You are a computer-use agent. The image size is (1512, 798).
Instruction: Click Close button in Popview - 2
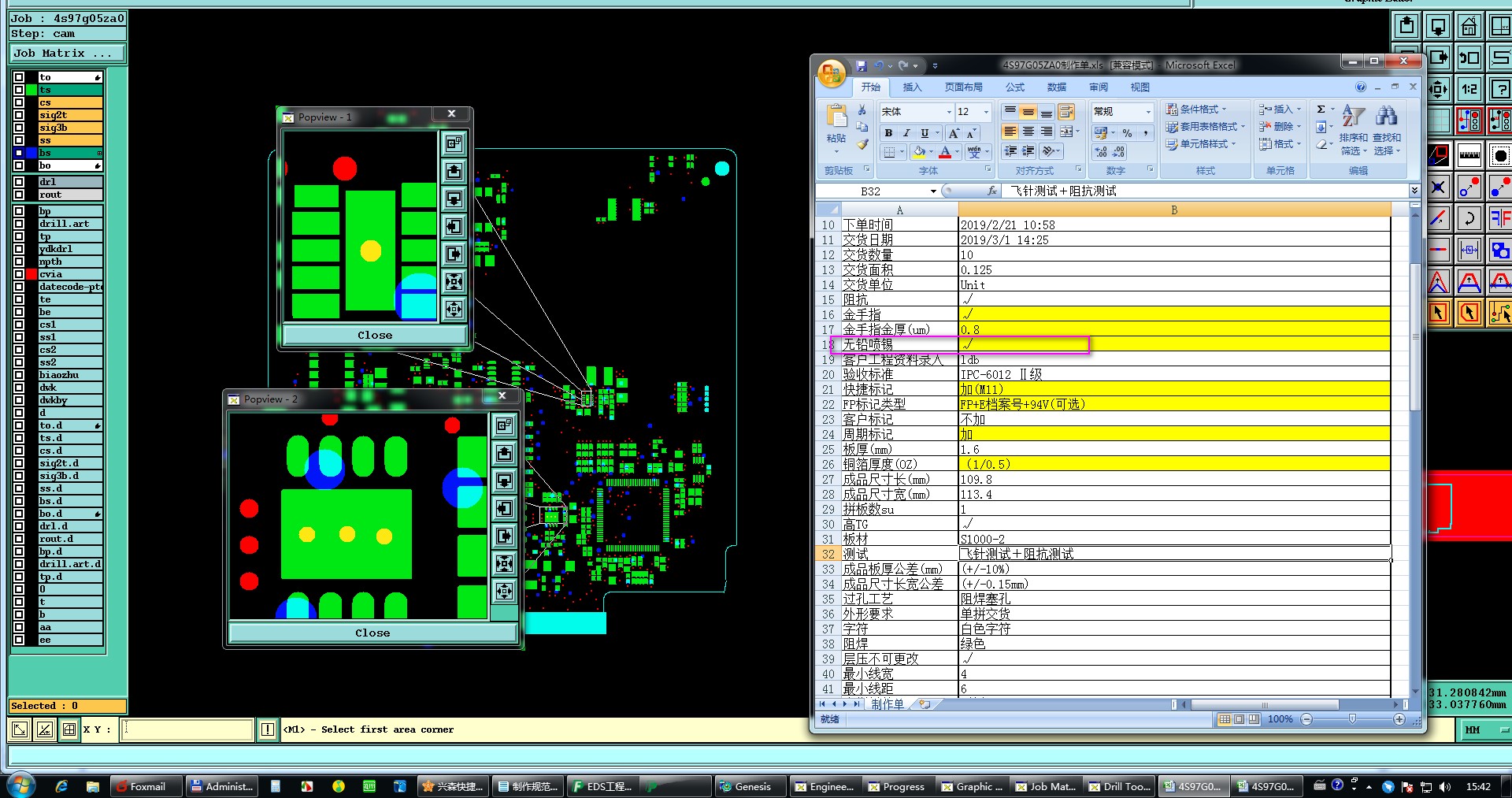coord(372,633)
